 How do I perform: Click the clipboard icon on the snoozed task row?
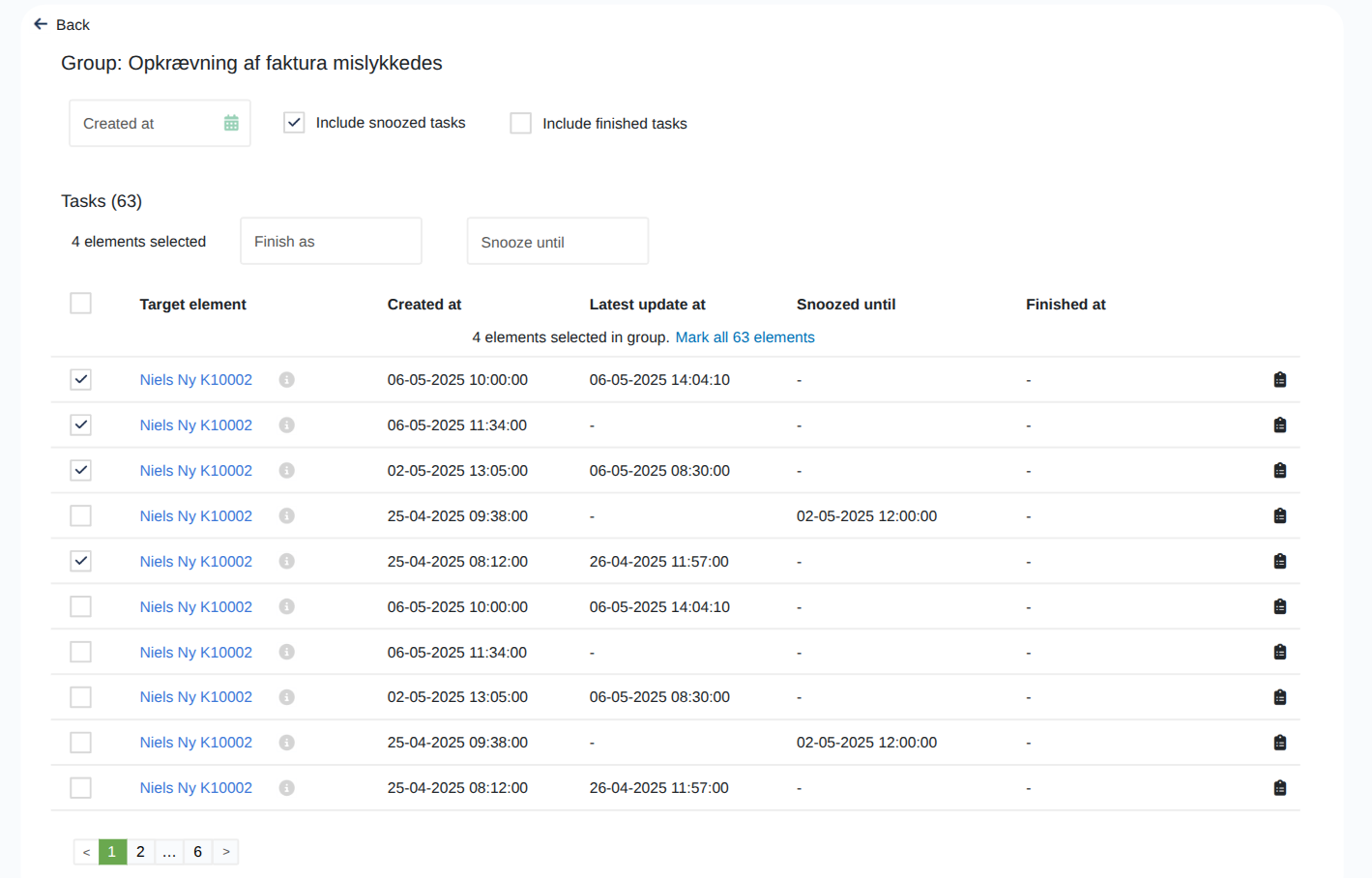[1280, 515]
